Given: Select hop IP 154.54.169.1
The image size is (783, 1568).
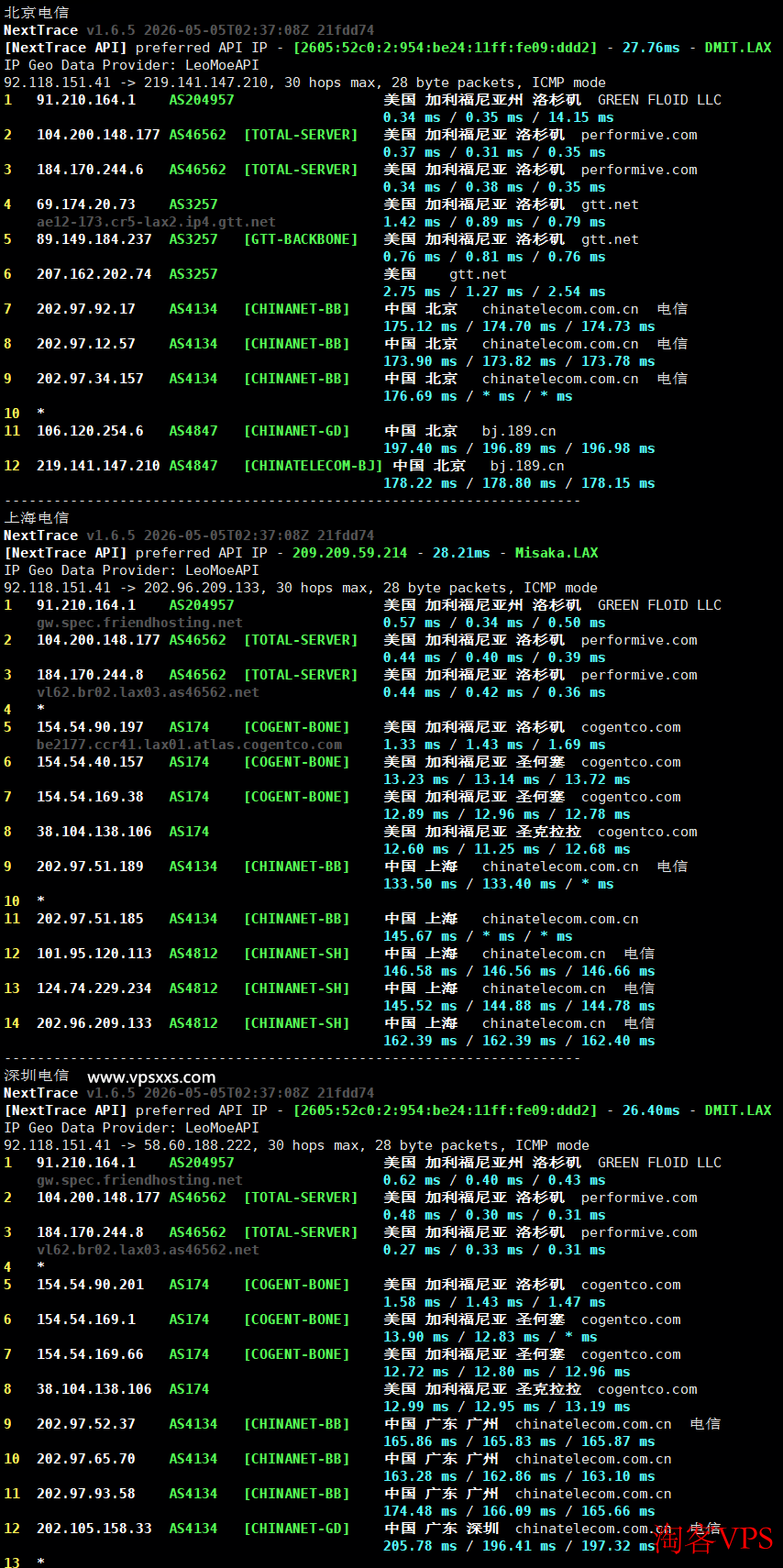Looking at the screenshot, I should click(x=86, y=1320).
